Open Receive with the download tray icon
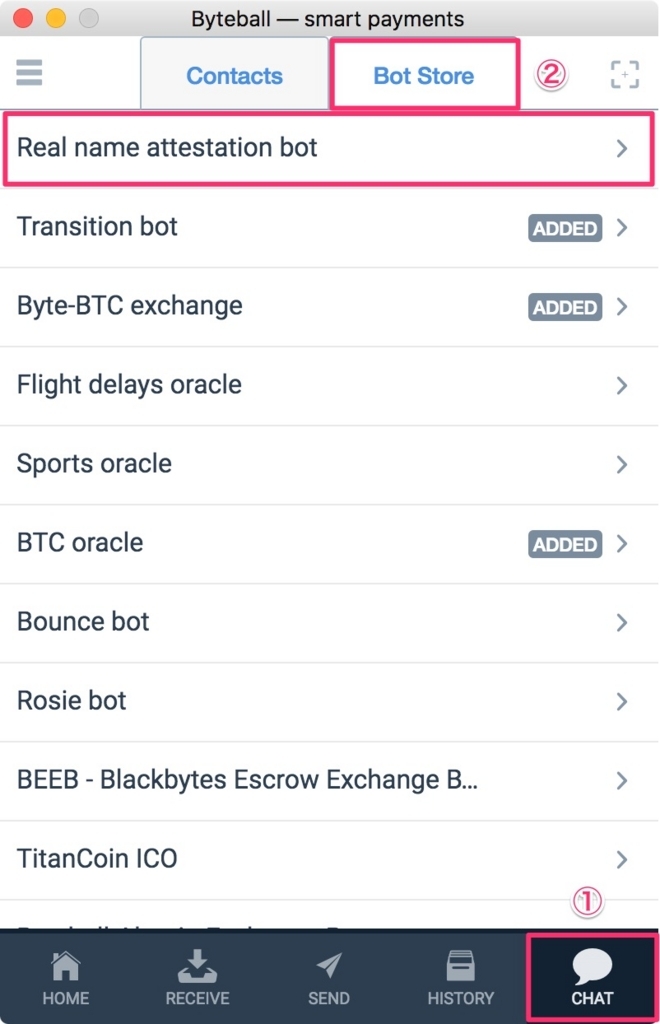Viewport: 660px width, 1024px height. (197, 966)
